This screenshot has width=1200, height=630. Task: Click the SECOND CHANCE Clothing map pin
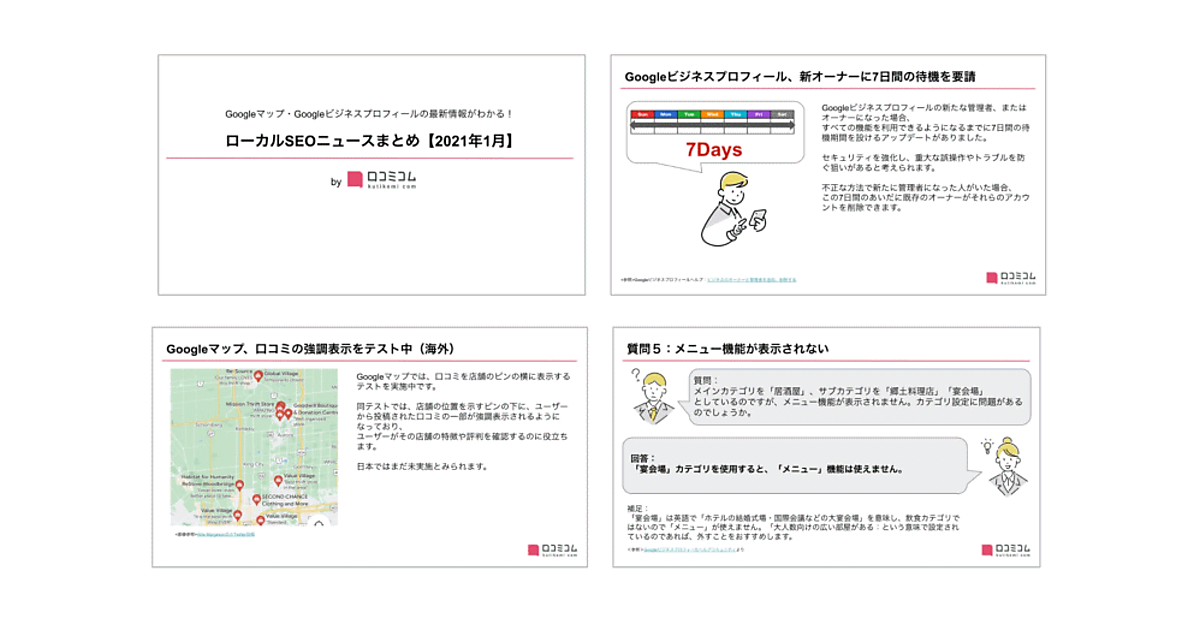pyautogui.click(x=256, y=499)
